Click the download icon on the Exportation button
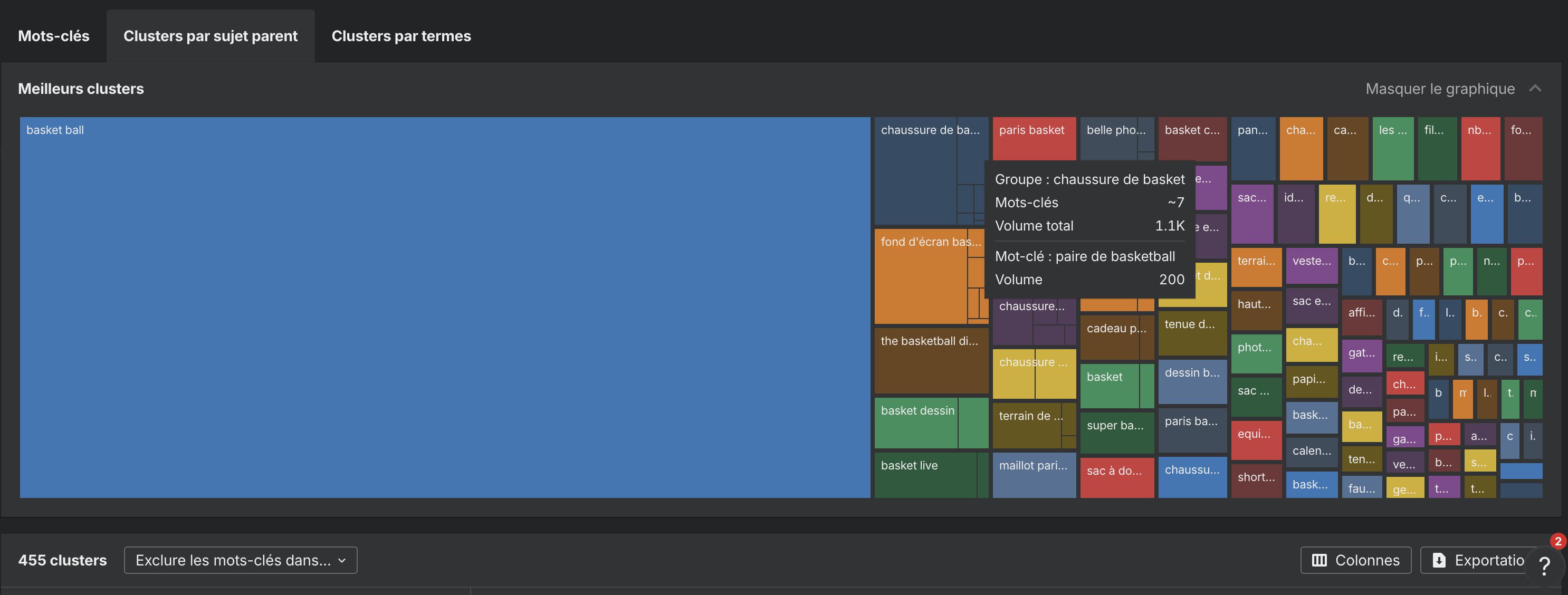1568x595 pixels. [x=1438, y=560]
